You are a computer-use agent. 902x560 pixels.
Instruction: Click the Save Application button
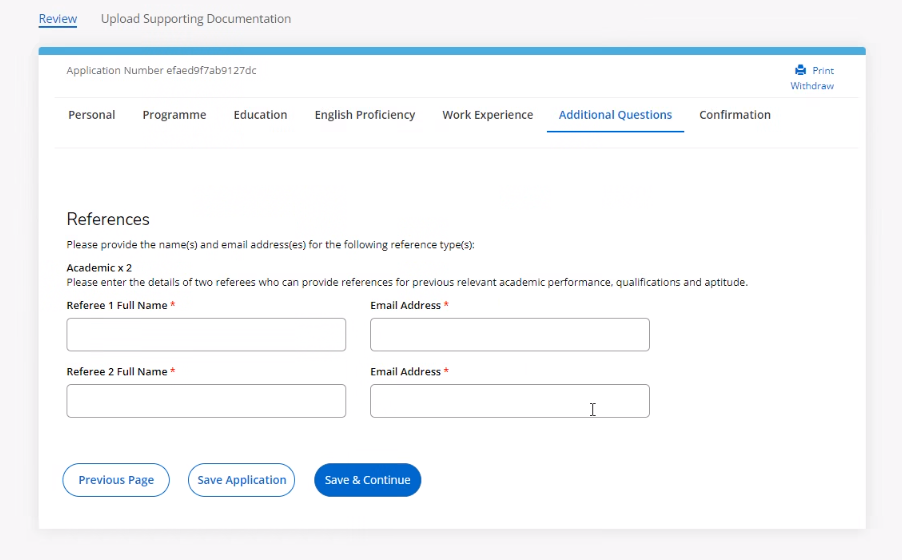pos(241,480)
